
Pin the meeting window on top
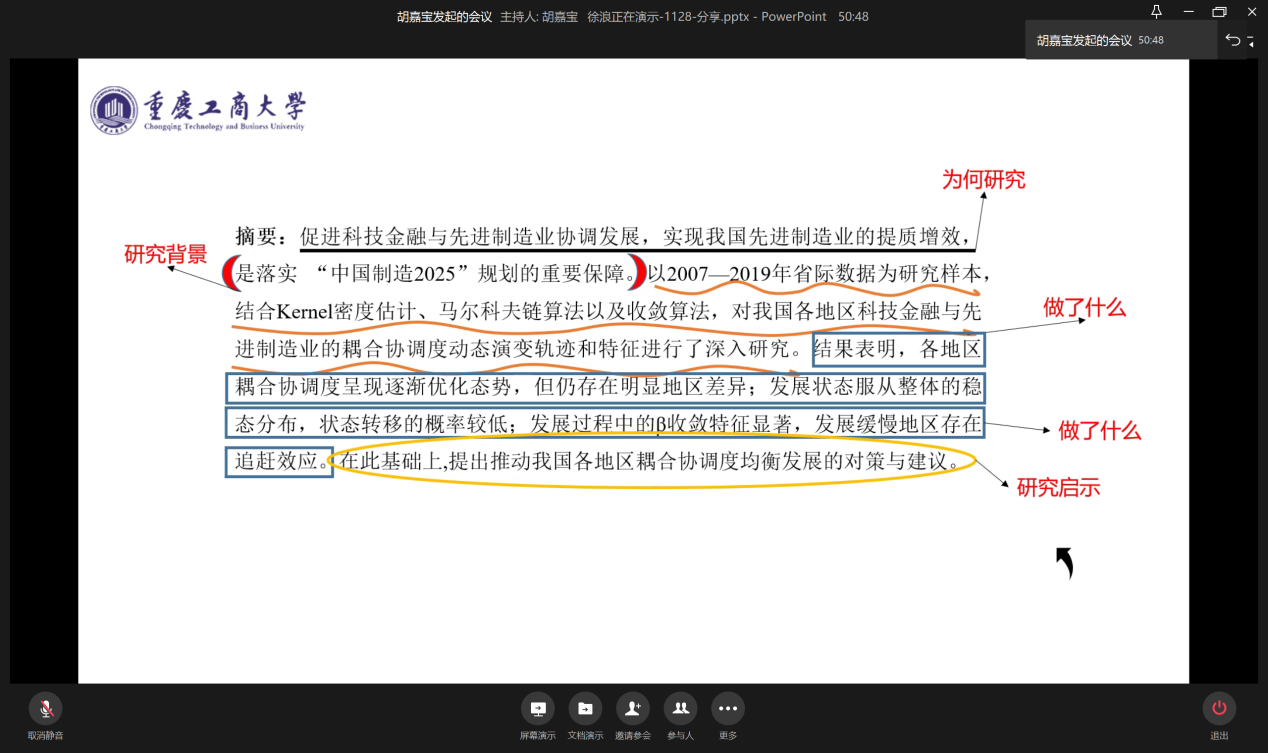coord(1157,12)
